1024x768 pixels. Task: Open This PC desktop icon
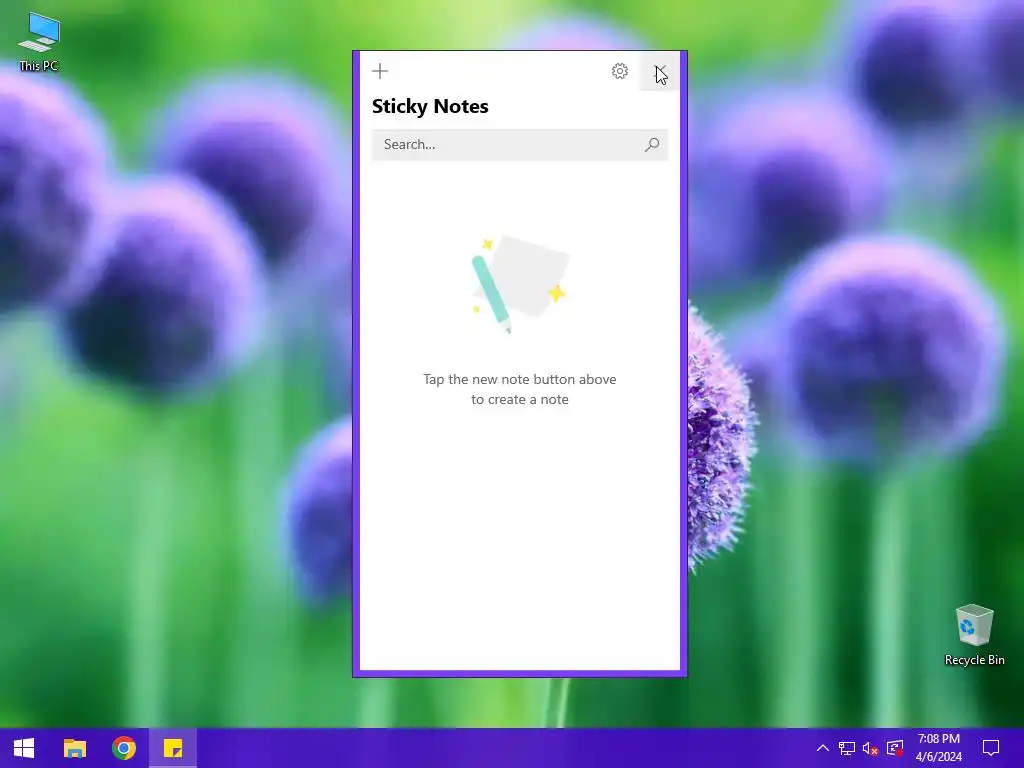tap(39, 42)
